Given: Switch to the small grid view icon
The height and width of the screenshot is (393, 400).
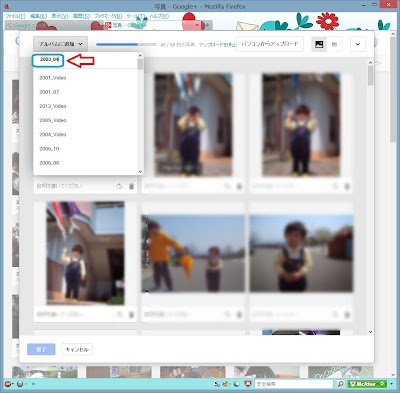Looking at the screenshot, I should click(334, 44).
